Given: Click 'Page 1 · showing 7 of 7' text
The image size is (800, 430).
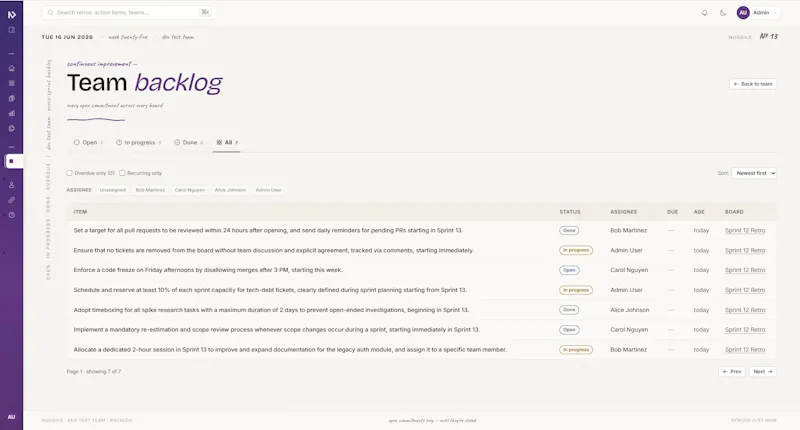Looking at the screenshot, I should [94, 371].
